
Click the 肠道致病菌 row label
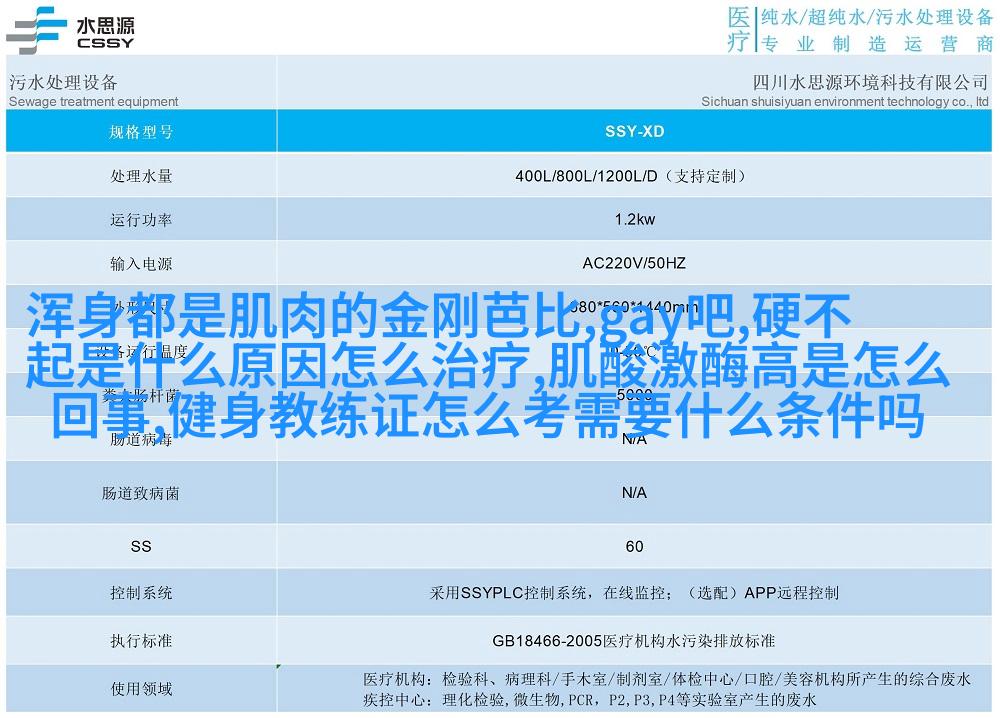click(141, 493)
